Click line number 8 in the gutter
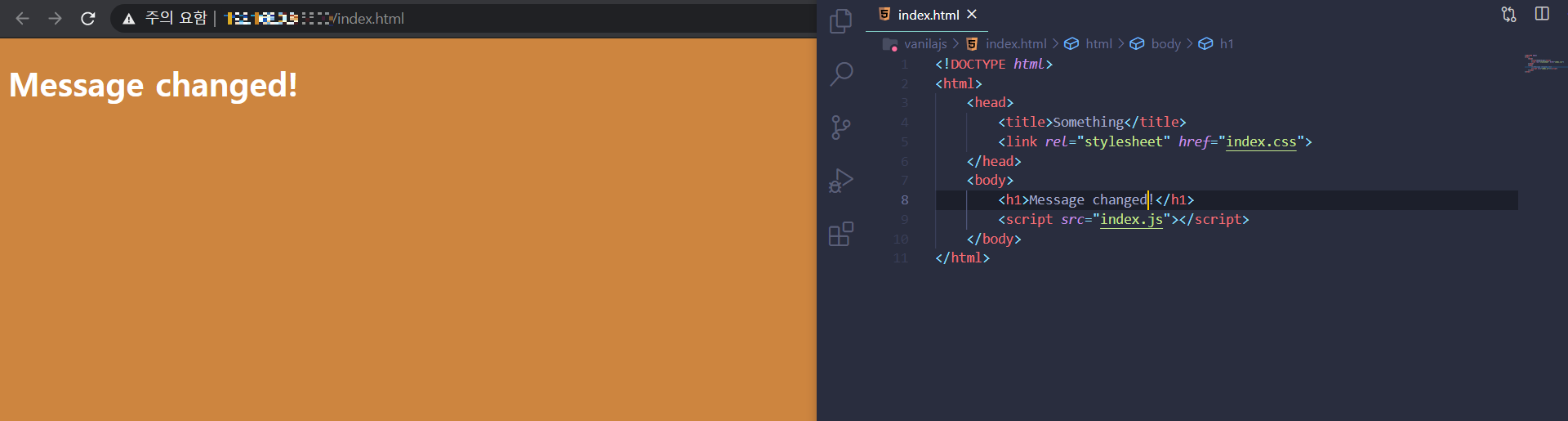 (x=904, y=199)
